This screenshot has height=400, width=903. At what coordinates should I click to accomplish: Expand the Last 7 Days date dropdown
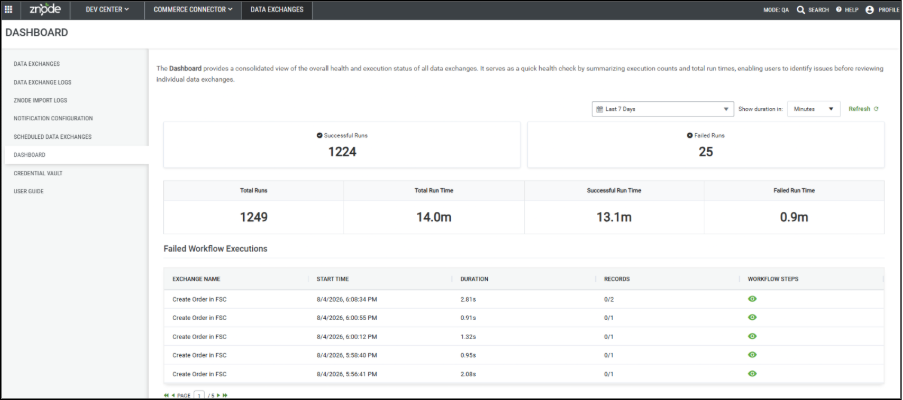click(x=663, y=109)
